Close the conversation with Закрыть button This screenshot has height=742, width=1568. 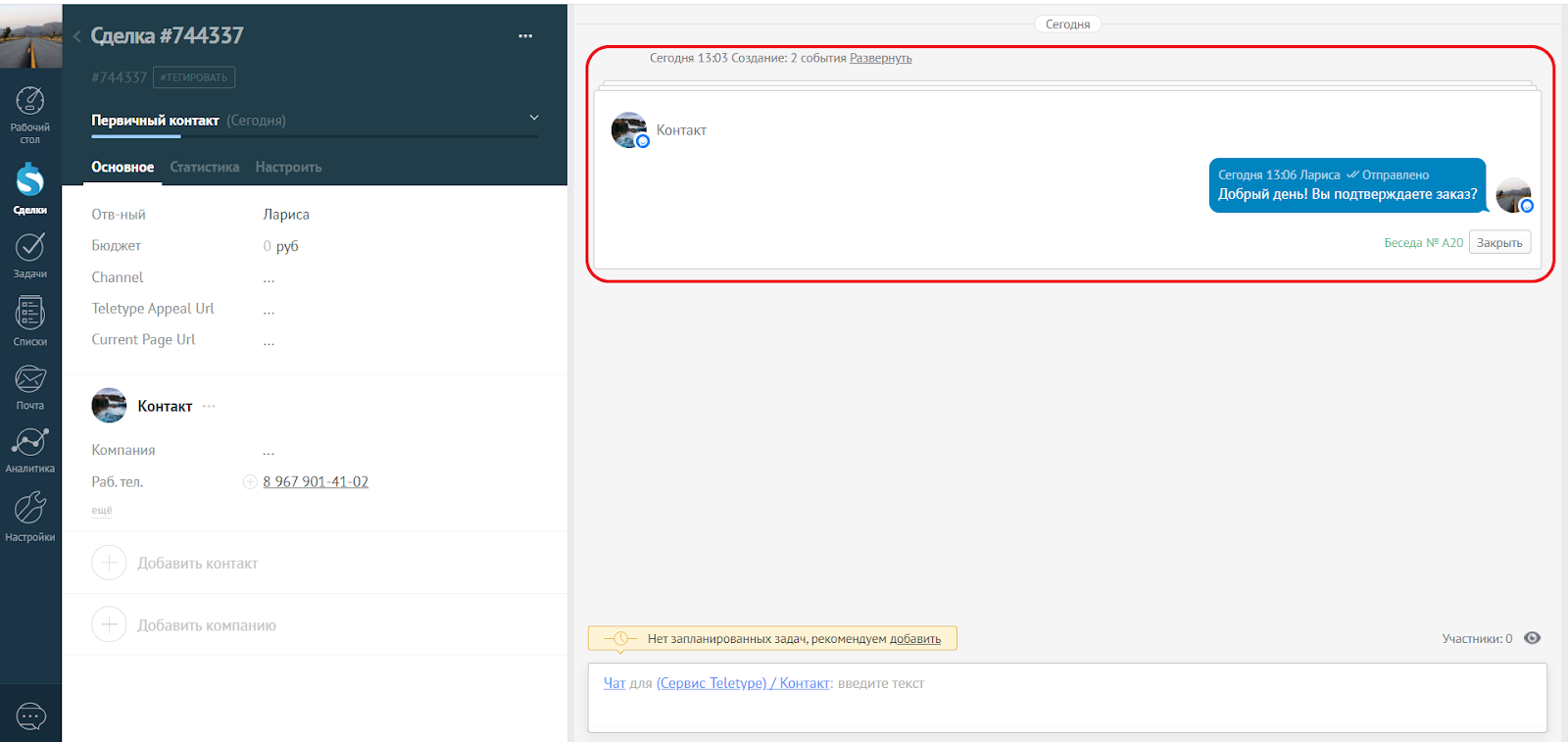tap(1499, 242)
